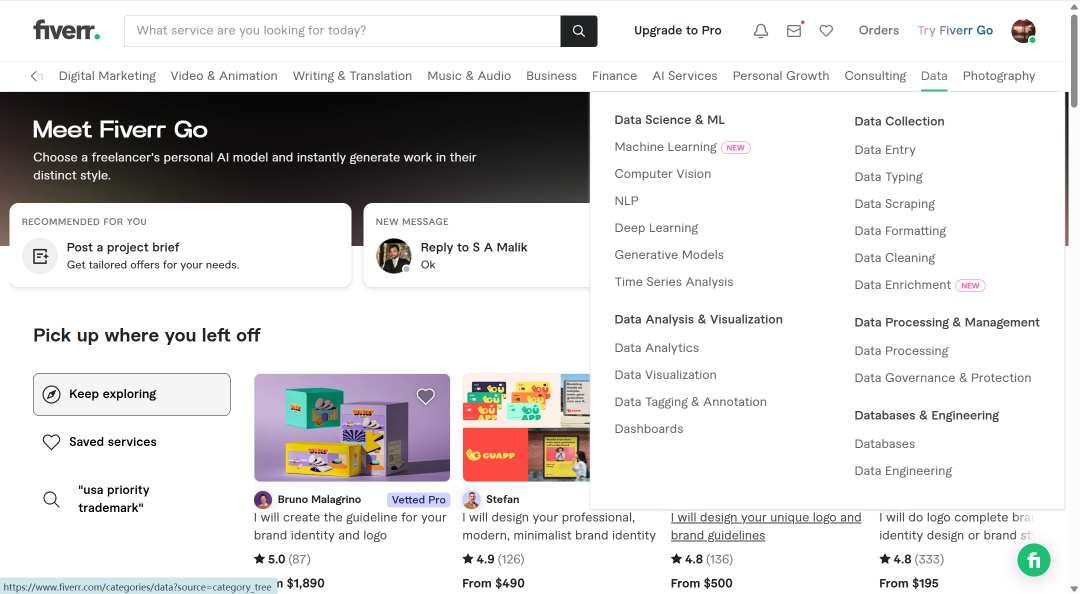Select Time Series Analysis
This screenshot has width=1080, height=594.
pos(674,281)
